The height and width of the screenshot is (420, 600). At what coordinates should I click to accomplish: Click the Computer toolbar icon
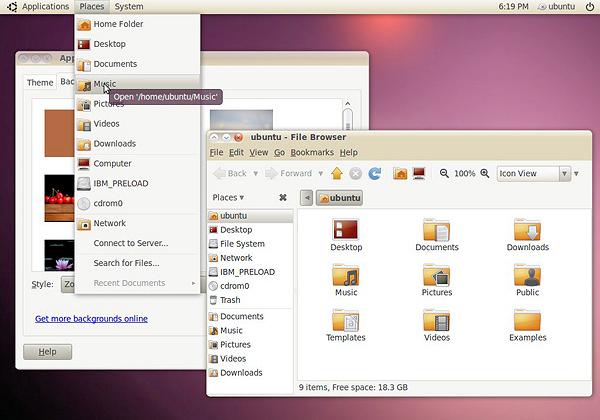(419, 173)
